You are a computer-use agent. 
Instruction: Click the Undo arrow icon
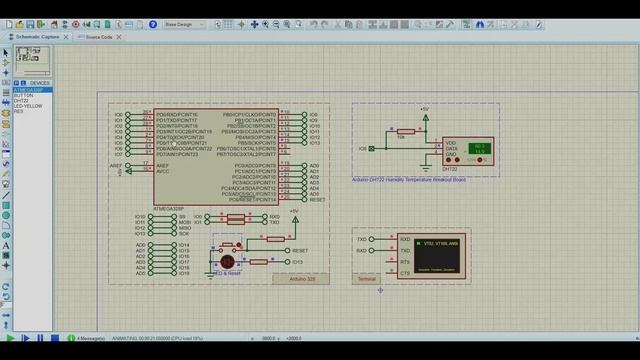[x=313, y=24]
